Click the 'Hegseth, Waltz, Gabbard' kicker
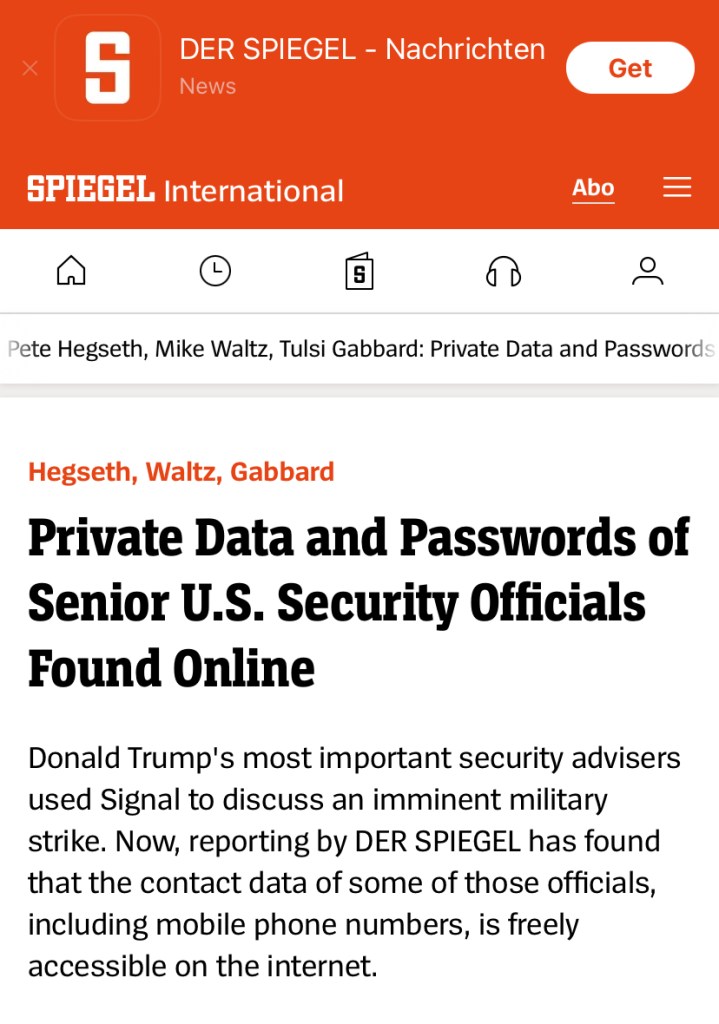Image resolution: width=719 pixels, height=1024 pixels. (x=181, y=472)
